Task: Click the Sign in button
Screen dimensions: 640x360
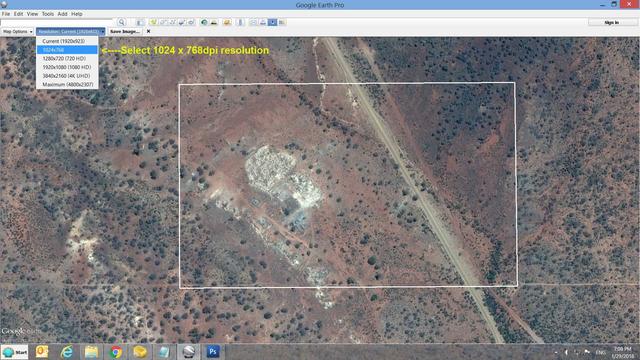Action: [611, 22]
